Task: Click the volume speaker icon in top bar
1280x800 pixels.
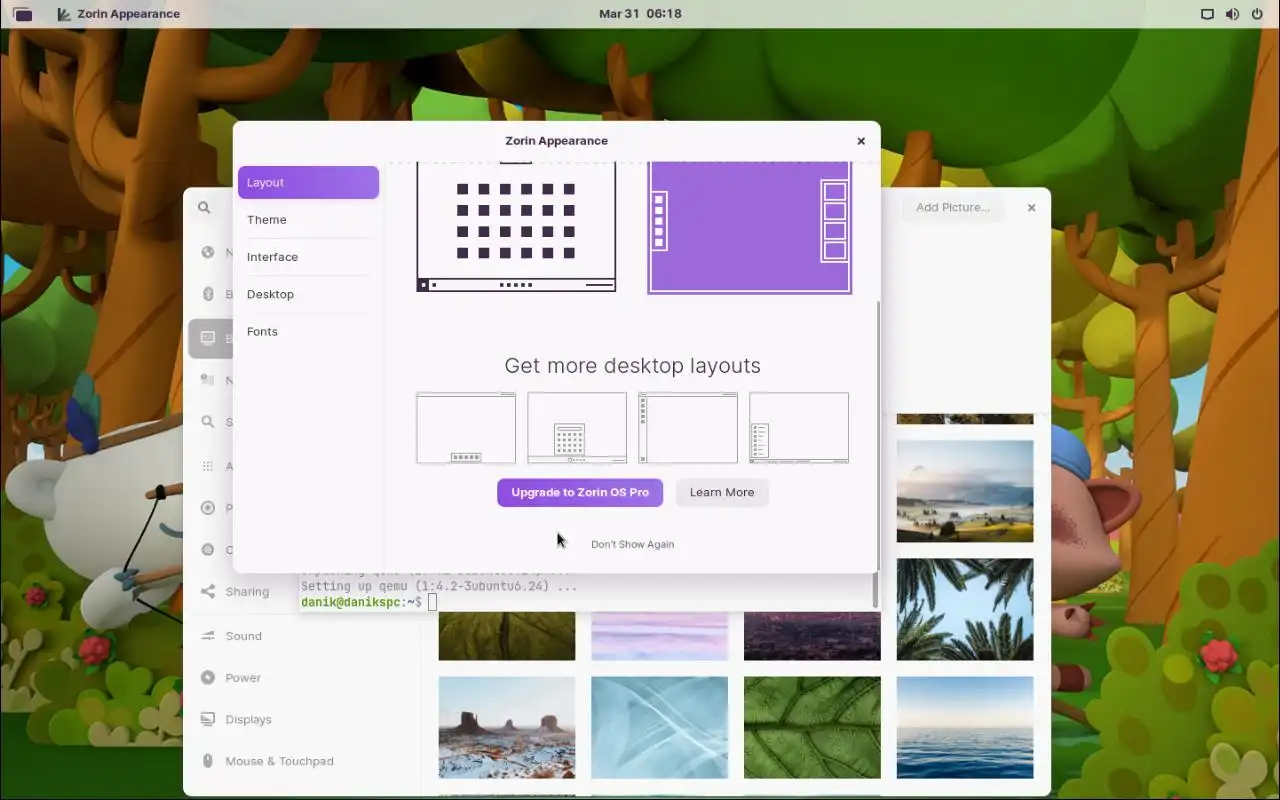Action: (x=1232, y=14)
